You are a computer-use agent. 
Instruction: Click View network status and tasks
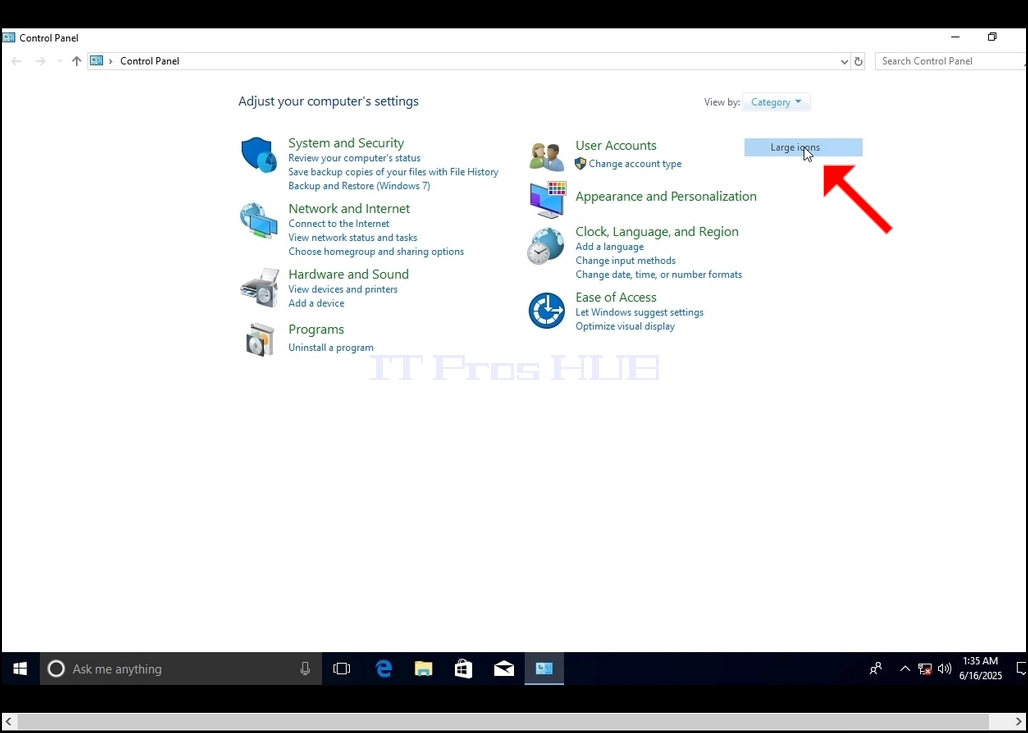353,237
